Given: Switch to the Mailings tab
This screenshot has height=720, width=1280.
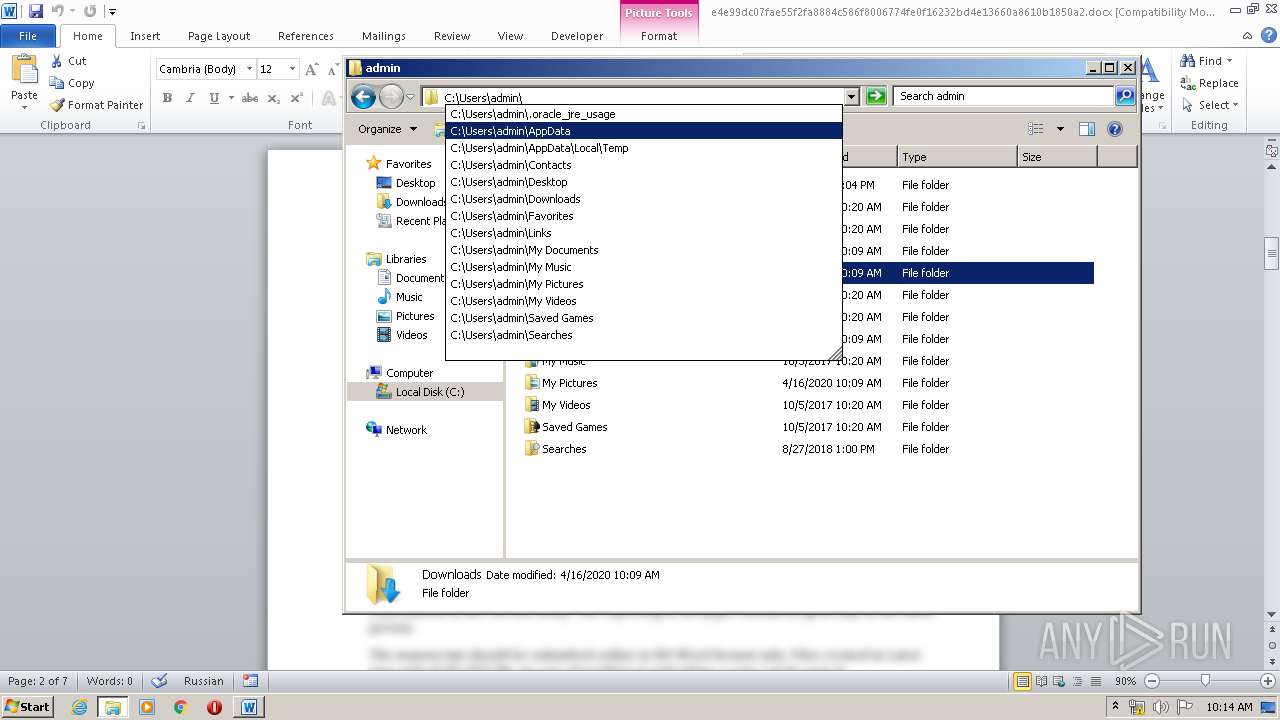Looking at the screenshot, I should [384, 36].
